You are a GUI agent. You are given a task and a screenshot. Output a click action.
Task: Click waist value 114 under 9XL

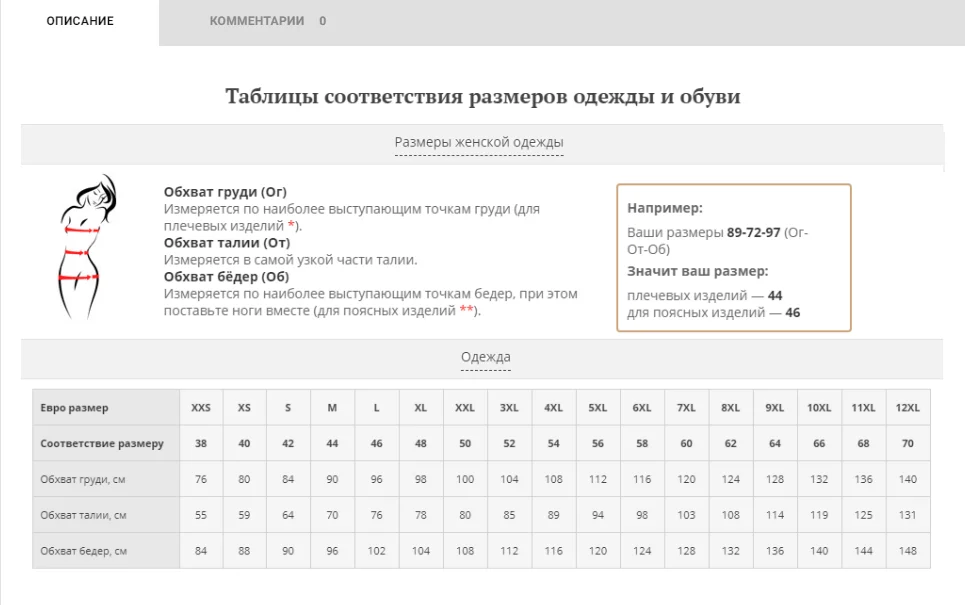tap(775, 515)
